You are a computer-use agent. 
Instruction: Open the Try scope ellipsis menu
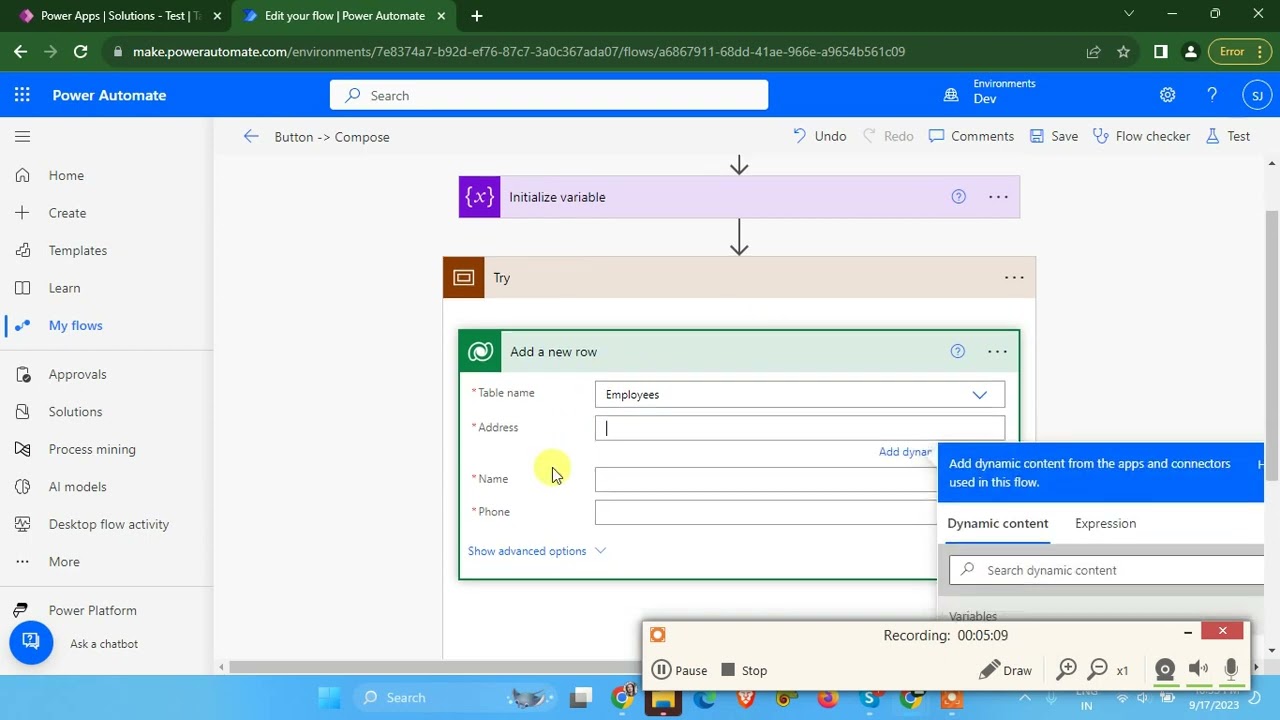coord(1014,278)
